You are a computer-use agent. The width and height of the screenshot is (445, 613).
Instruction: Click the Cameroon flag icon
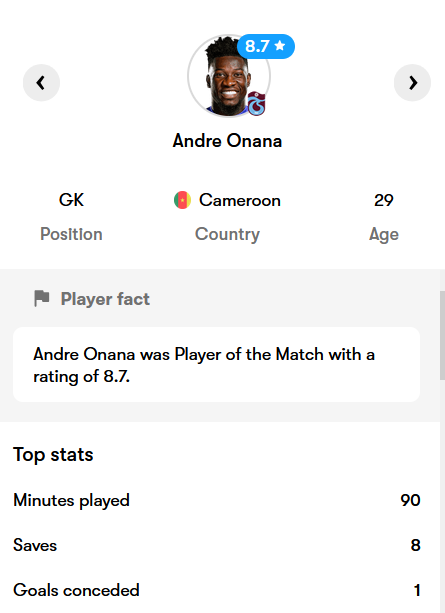[182, 200]
